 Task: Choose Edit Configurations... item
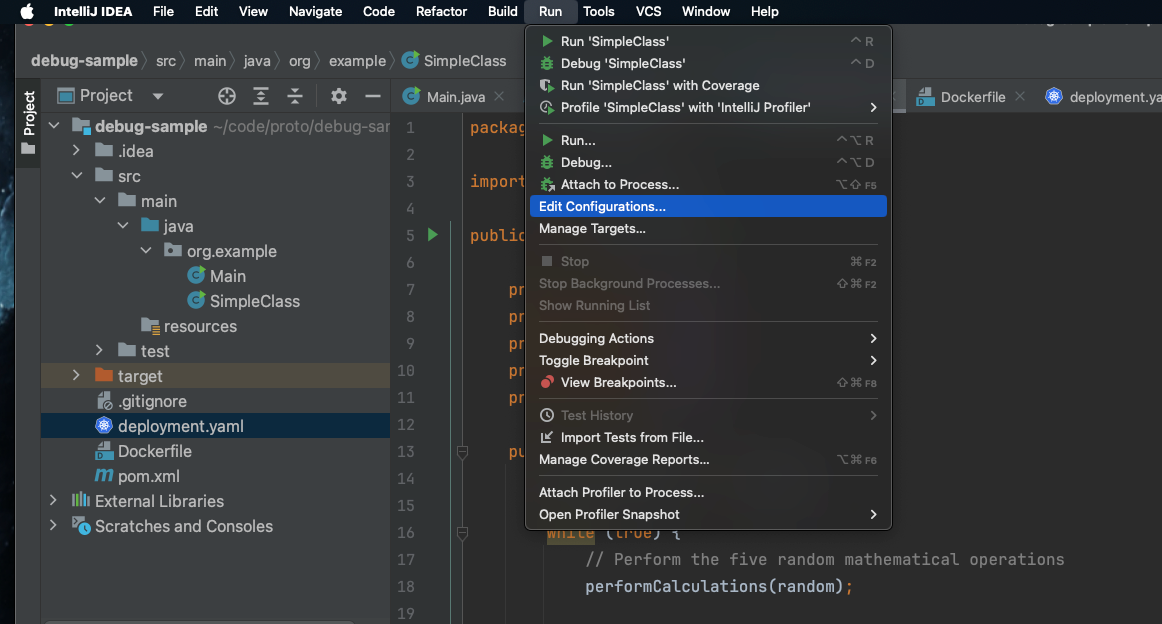(708, 206)
